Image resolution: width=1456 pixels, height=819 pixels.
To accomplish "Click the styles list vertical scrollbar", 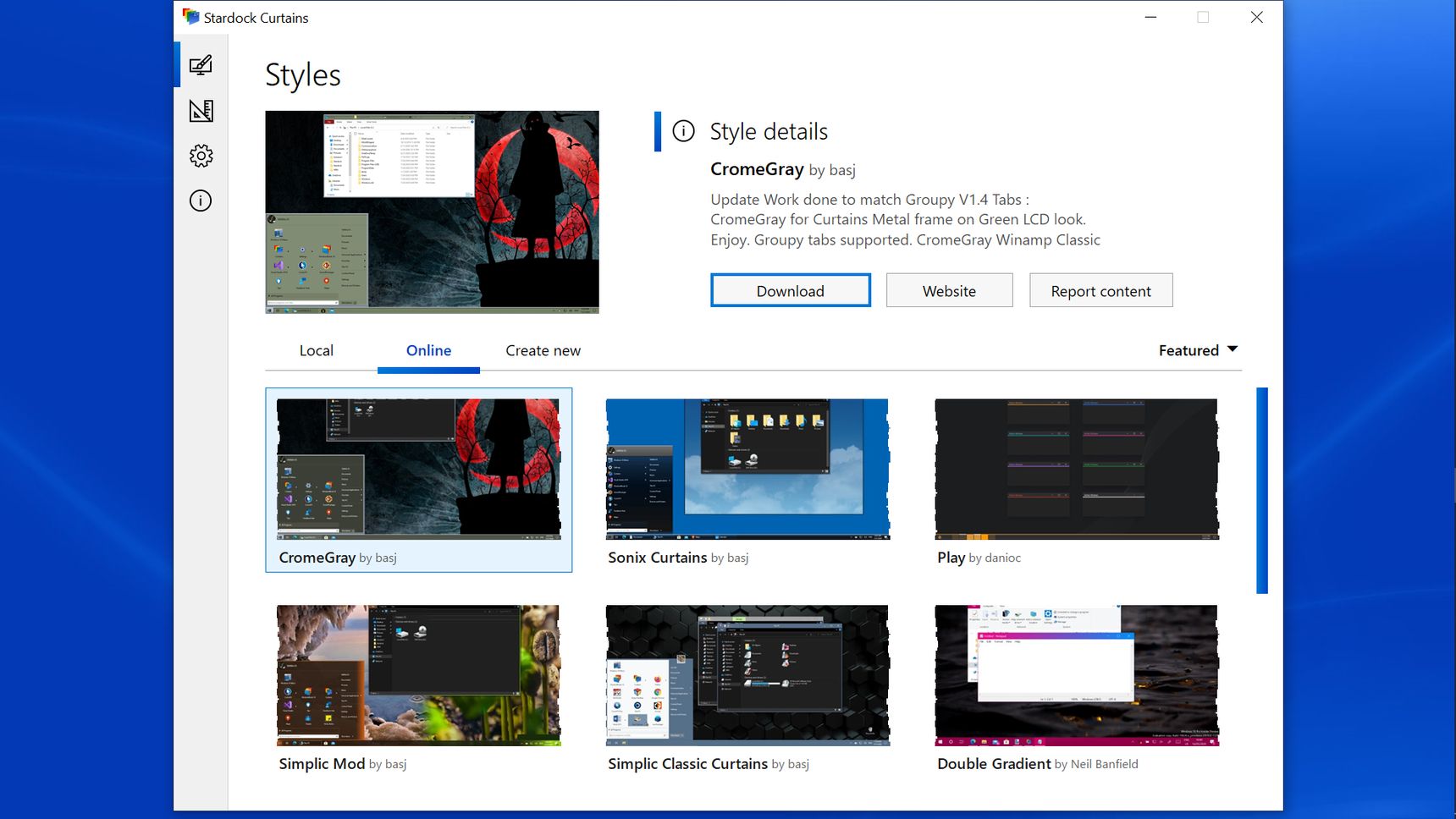I will tap(1262, 491).
